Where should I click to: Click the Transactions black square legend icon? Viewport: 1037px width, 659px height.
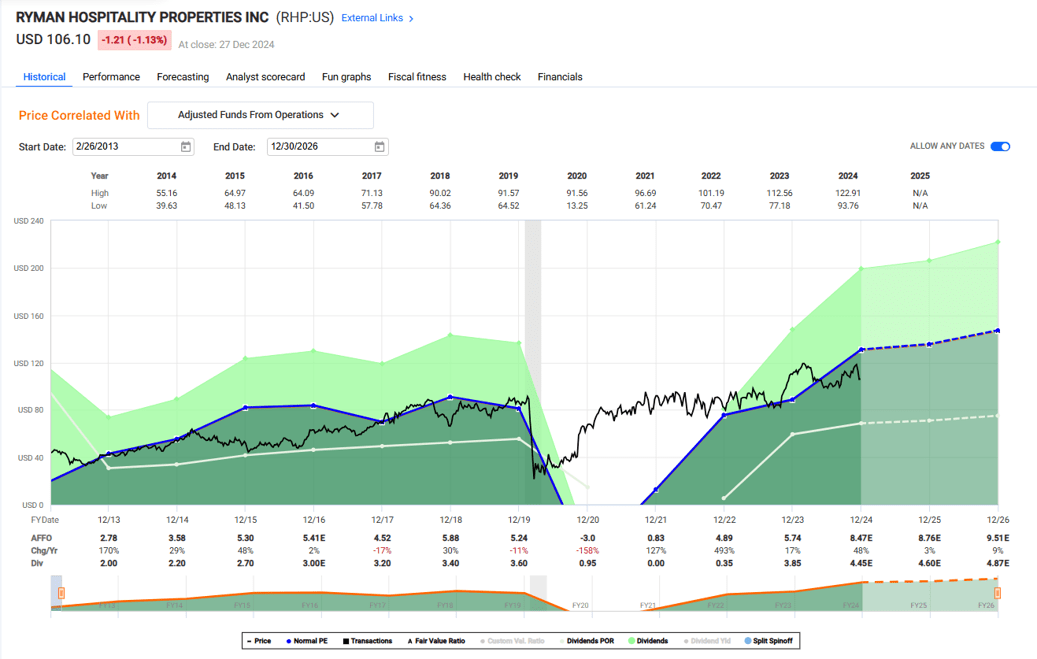(346, 641)
